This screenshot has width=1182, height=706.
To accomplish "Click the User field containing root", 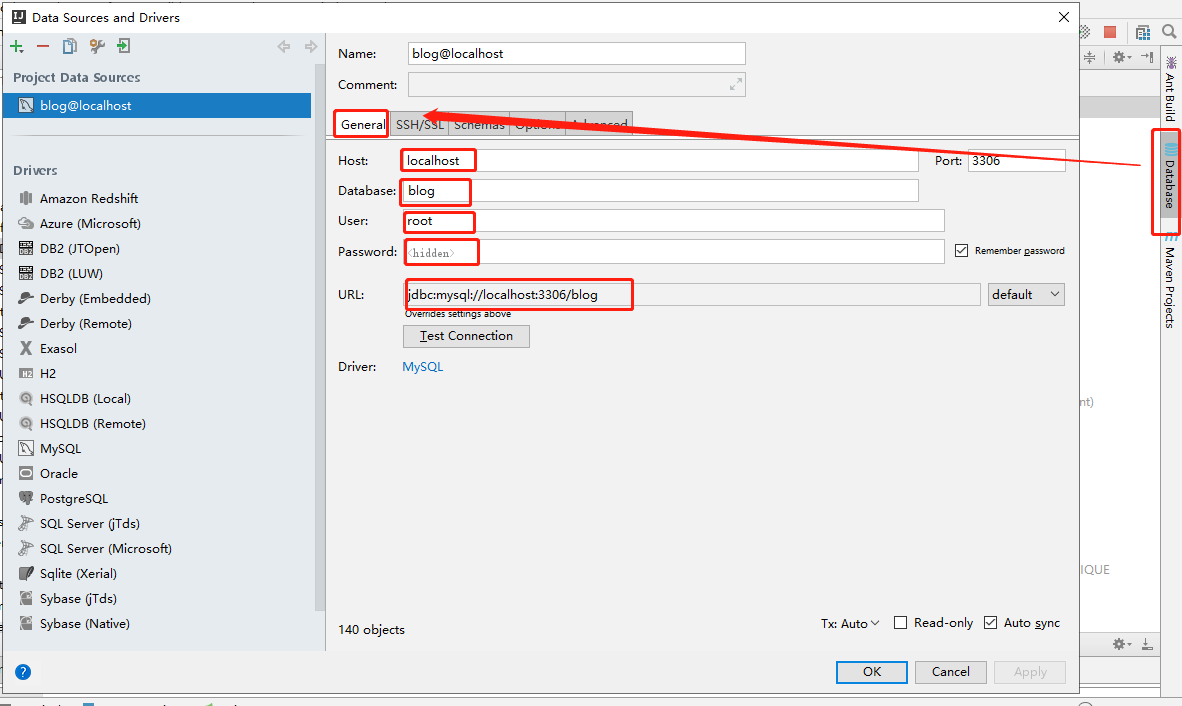I will (673, 221).
